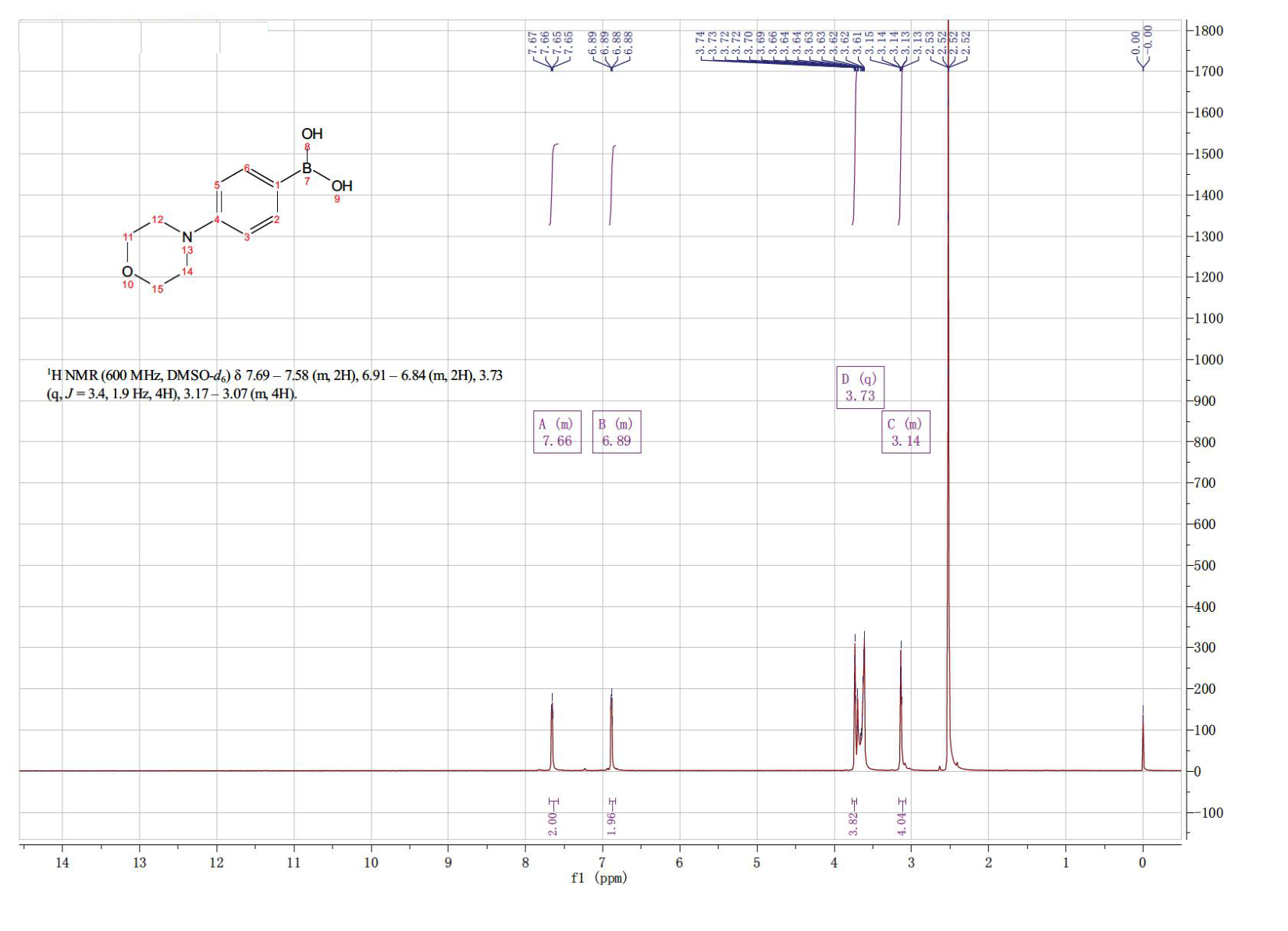Click the aromatic peak near 6.89 ppm
This screenshot has height=931, width=1288.
[x=611, y=730]
